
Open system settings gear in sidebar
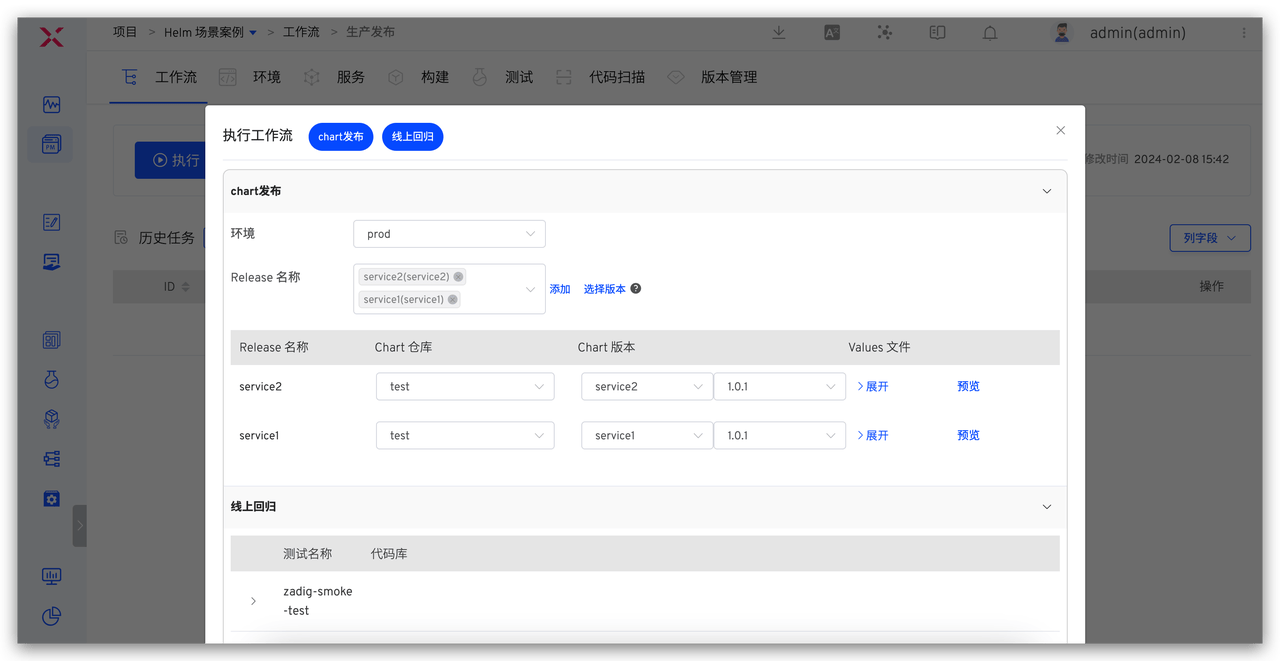(x=52, y=498)
